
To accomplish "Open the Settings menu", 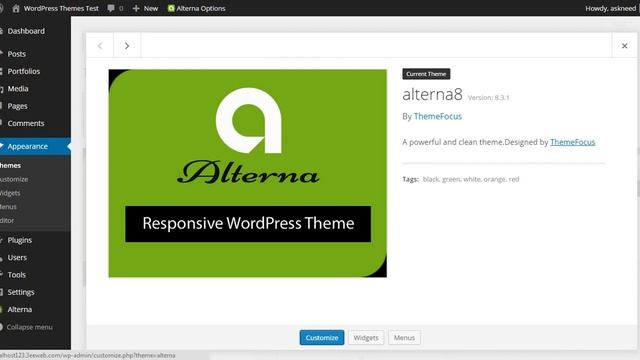I will pos(21,292).
